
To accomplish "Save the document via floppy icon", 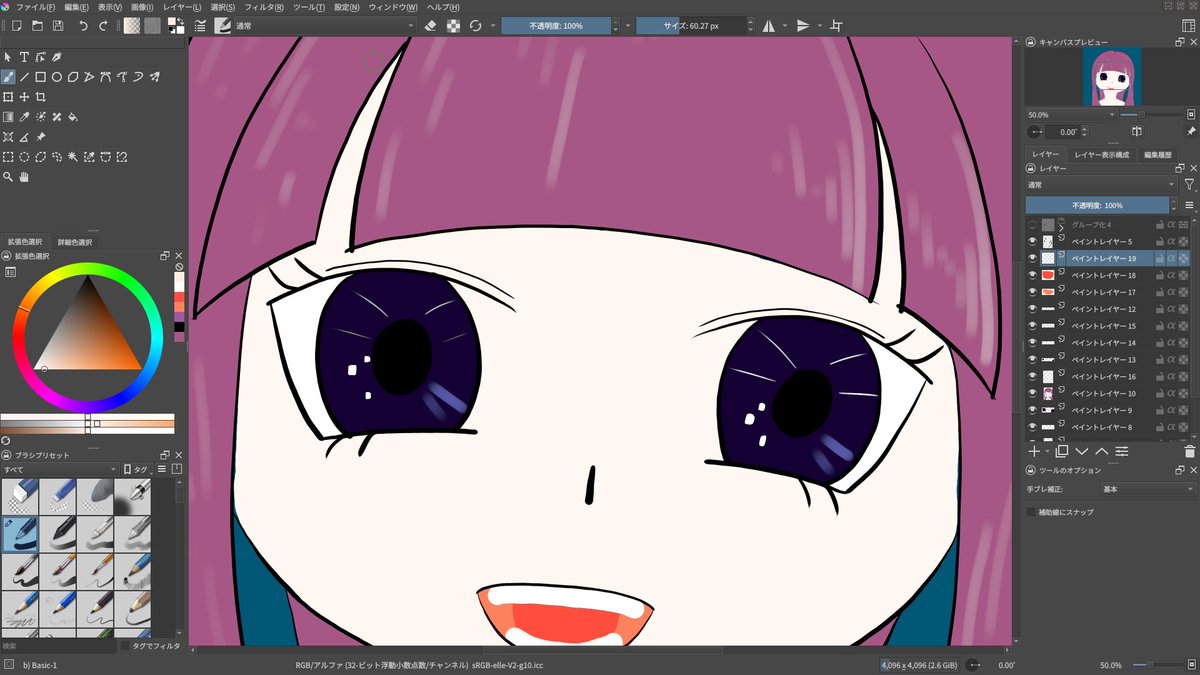I will (58, 25).
